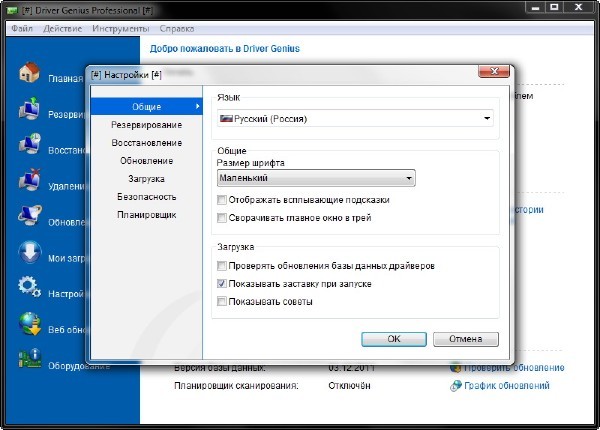Click the Home house icon in sidebar
This screenshot has width=600, height=430.
[x=29, y=72]
